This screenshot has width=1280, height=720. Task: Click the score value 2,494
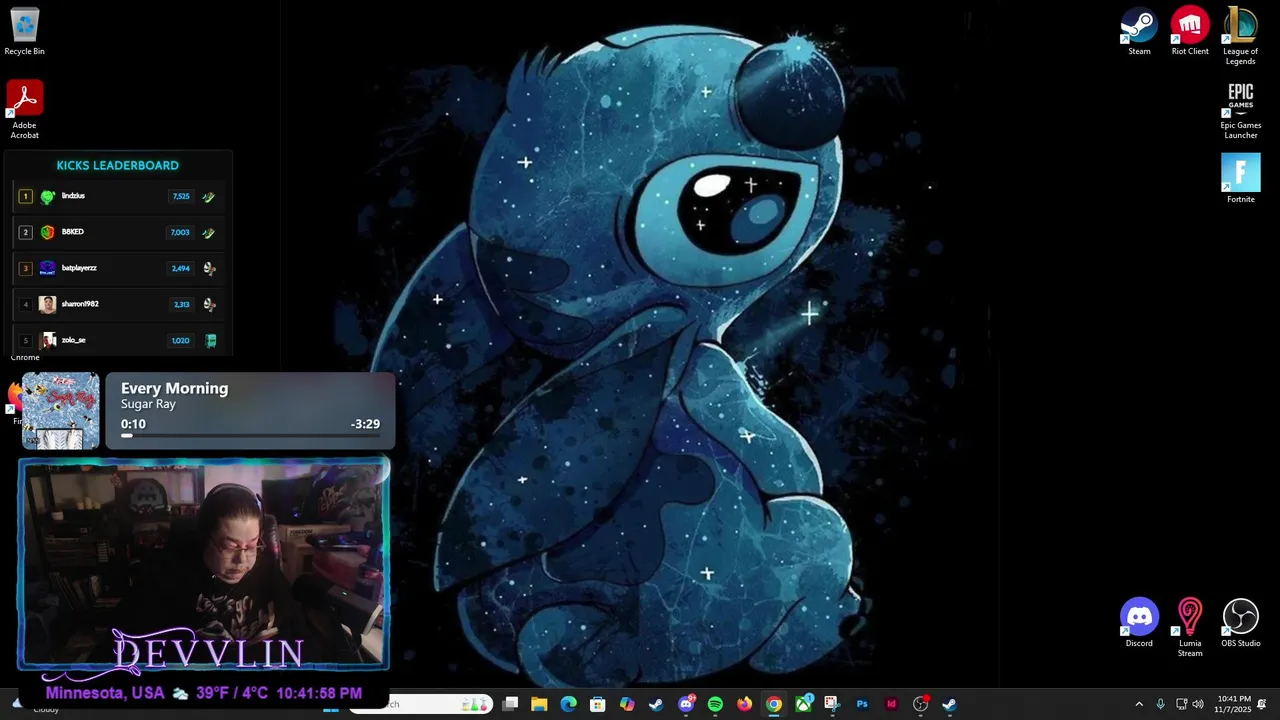click(x=180, y=269)
